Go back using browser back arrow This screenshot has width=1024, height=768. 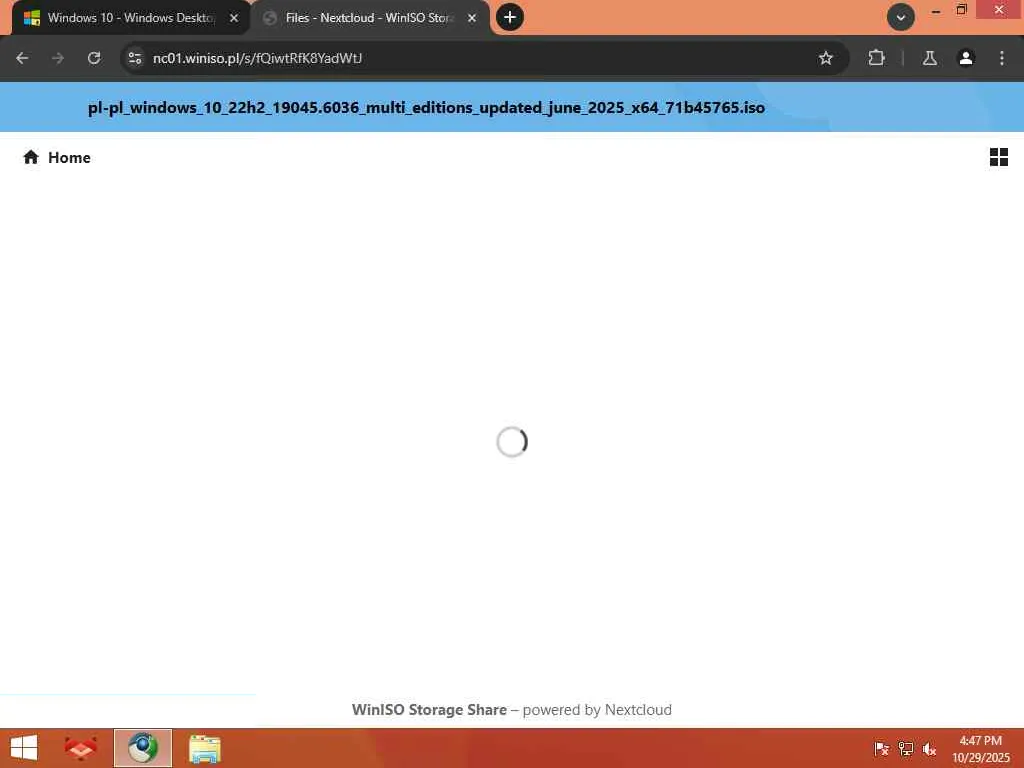point(22,58)
